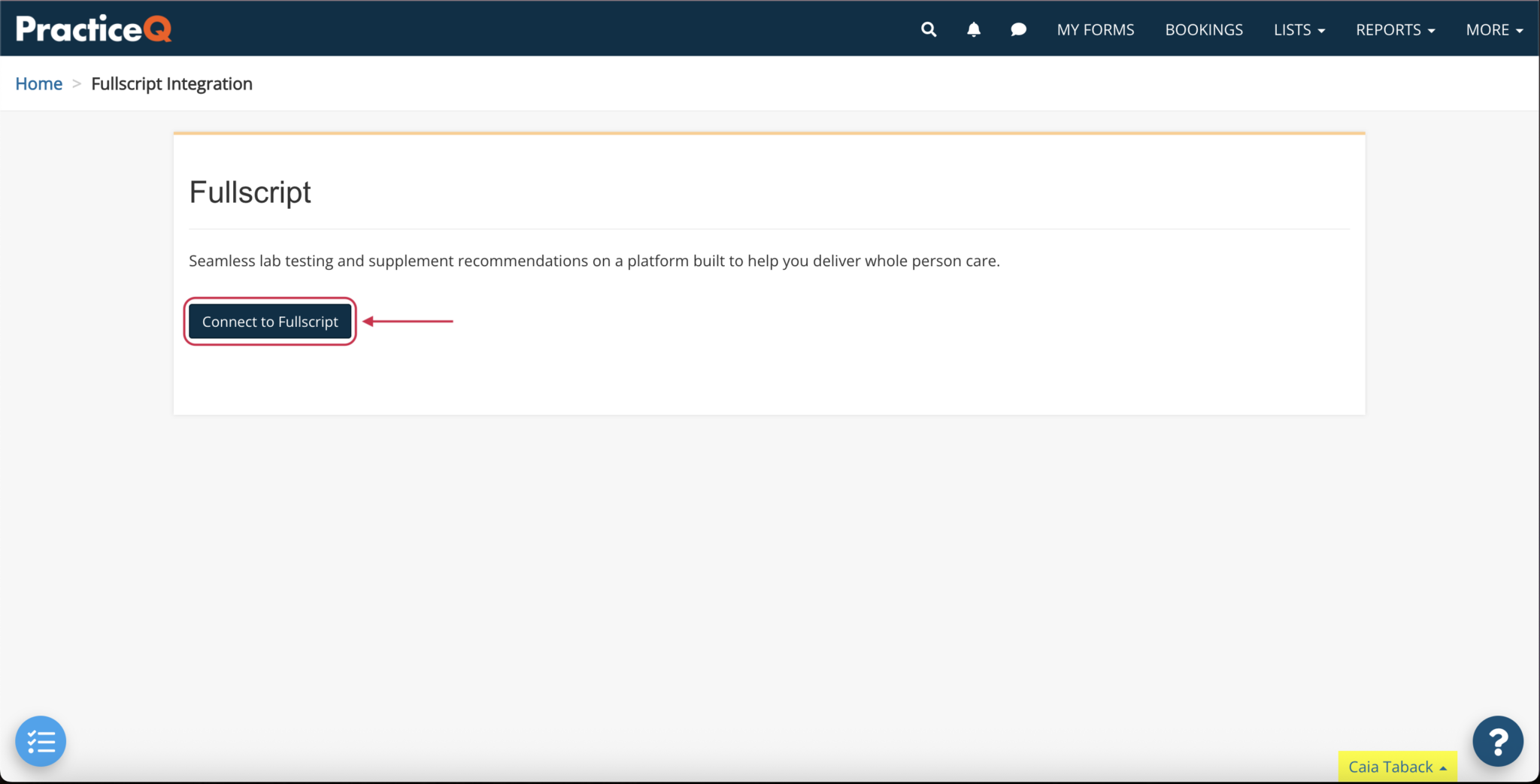Open the BOOKINGS section

pyautogui.click(x=1204, y=29)
